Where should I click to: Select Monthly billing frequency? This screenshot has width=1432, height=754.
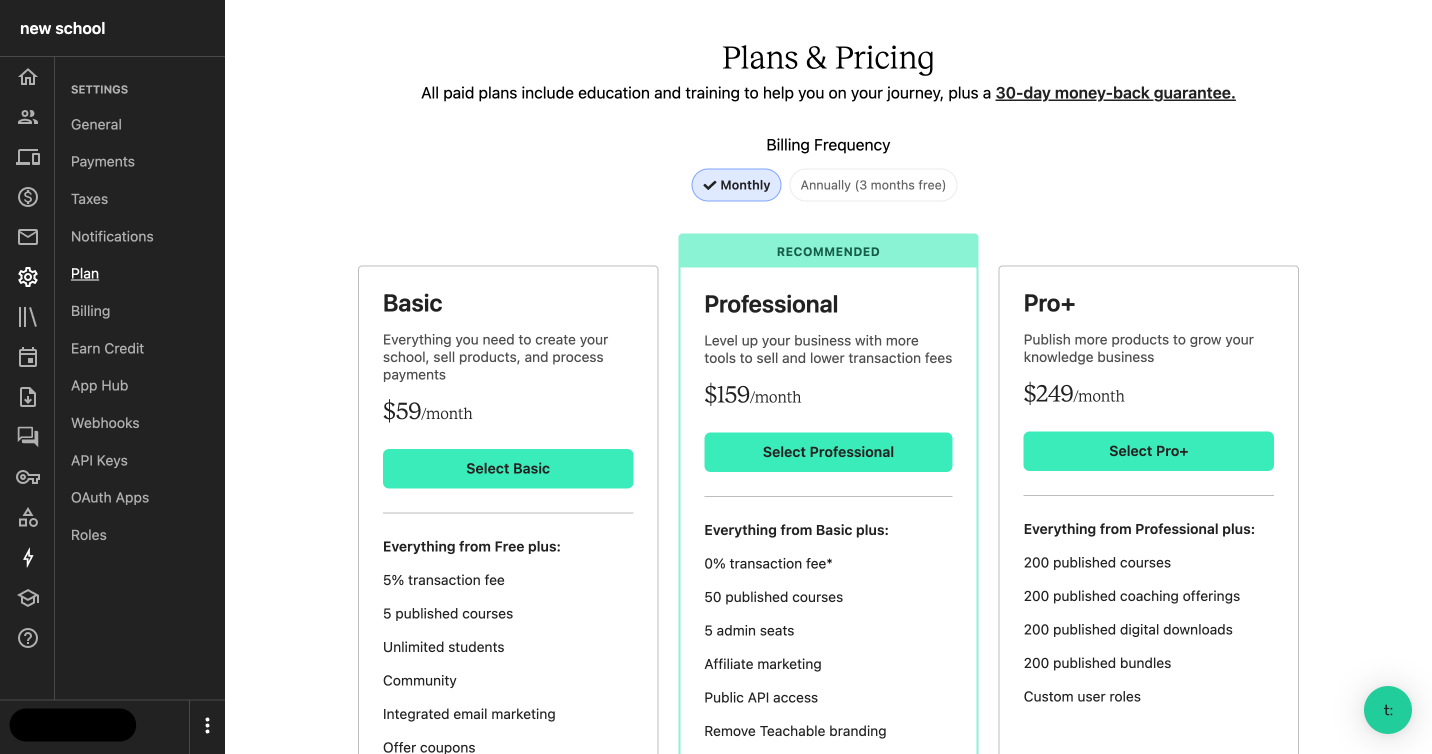(x=736, y=185)
